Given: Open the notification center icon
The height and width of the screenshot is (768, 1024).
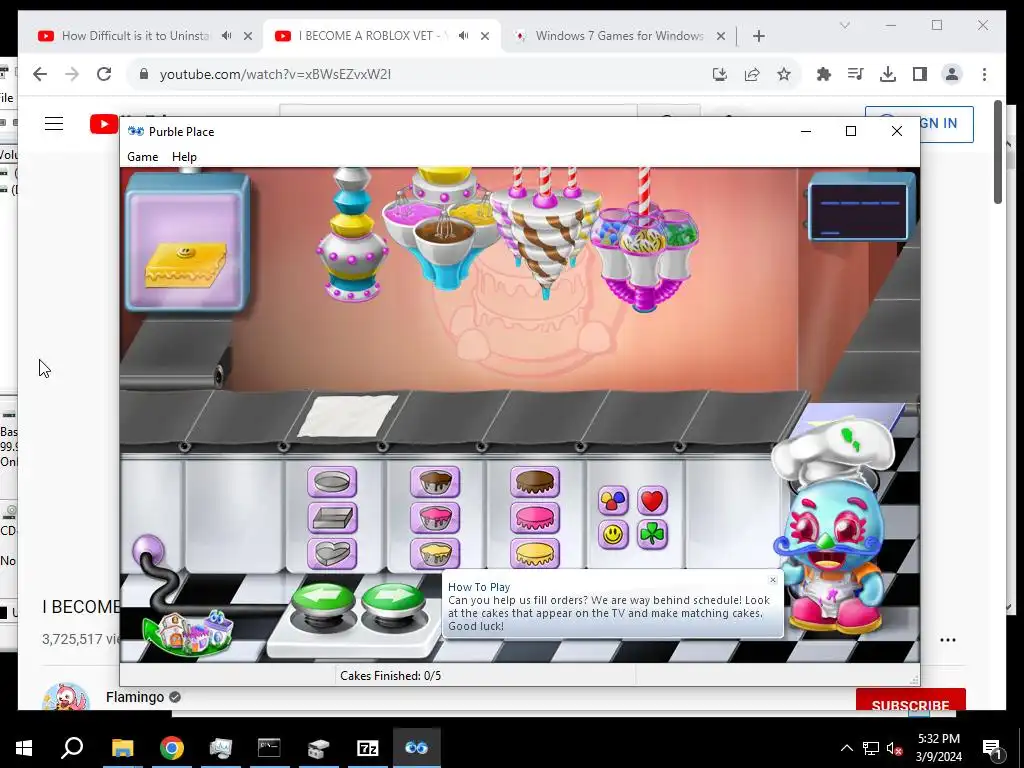Looking at the screenshot, I should click(992, 748).
